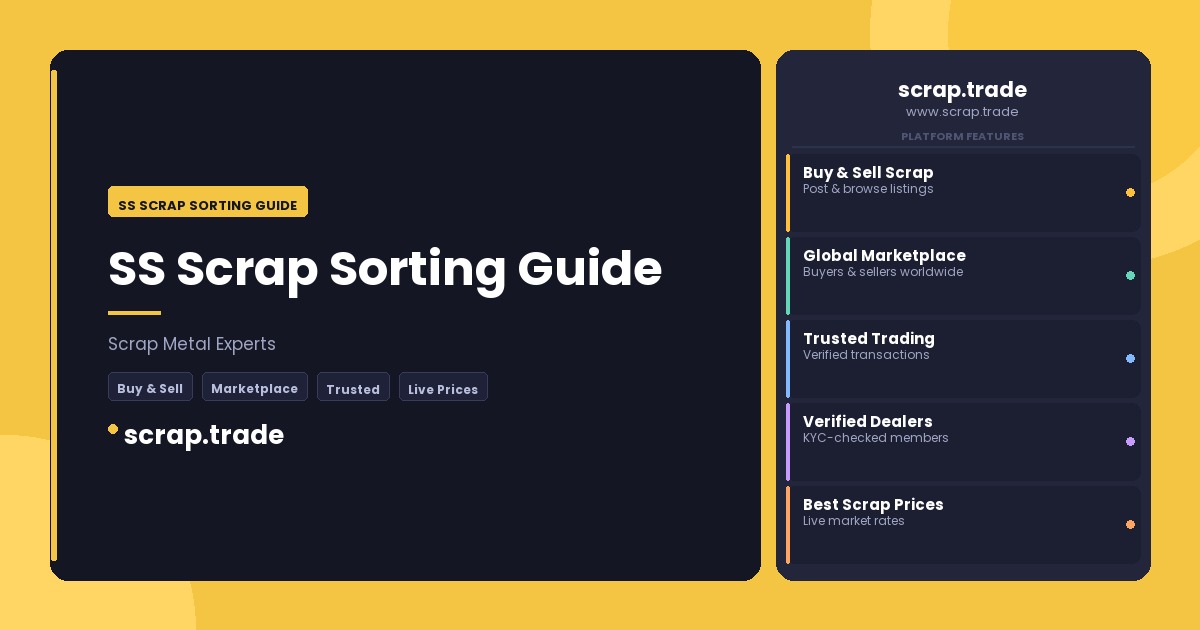
Task: Click the Post & browse listings text
Action: [868, 189]
